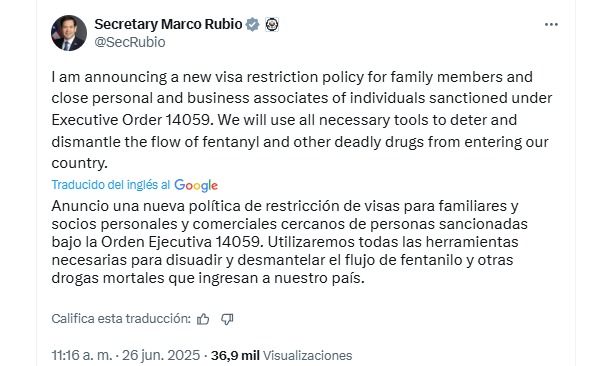
Task: Open Marco Rubio's profile photo
Action: (x=69, y=33)
